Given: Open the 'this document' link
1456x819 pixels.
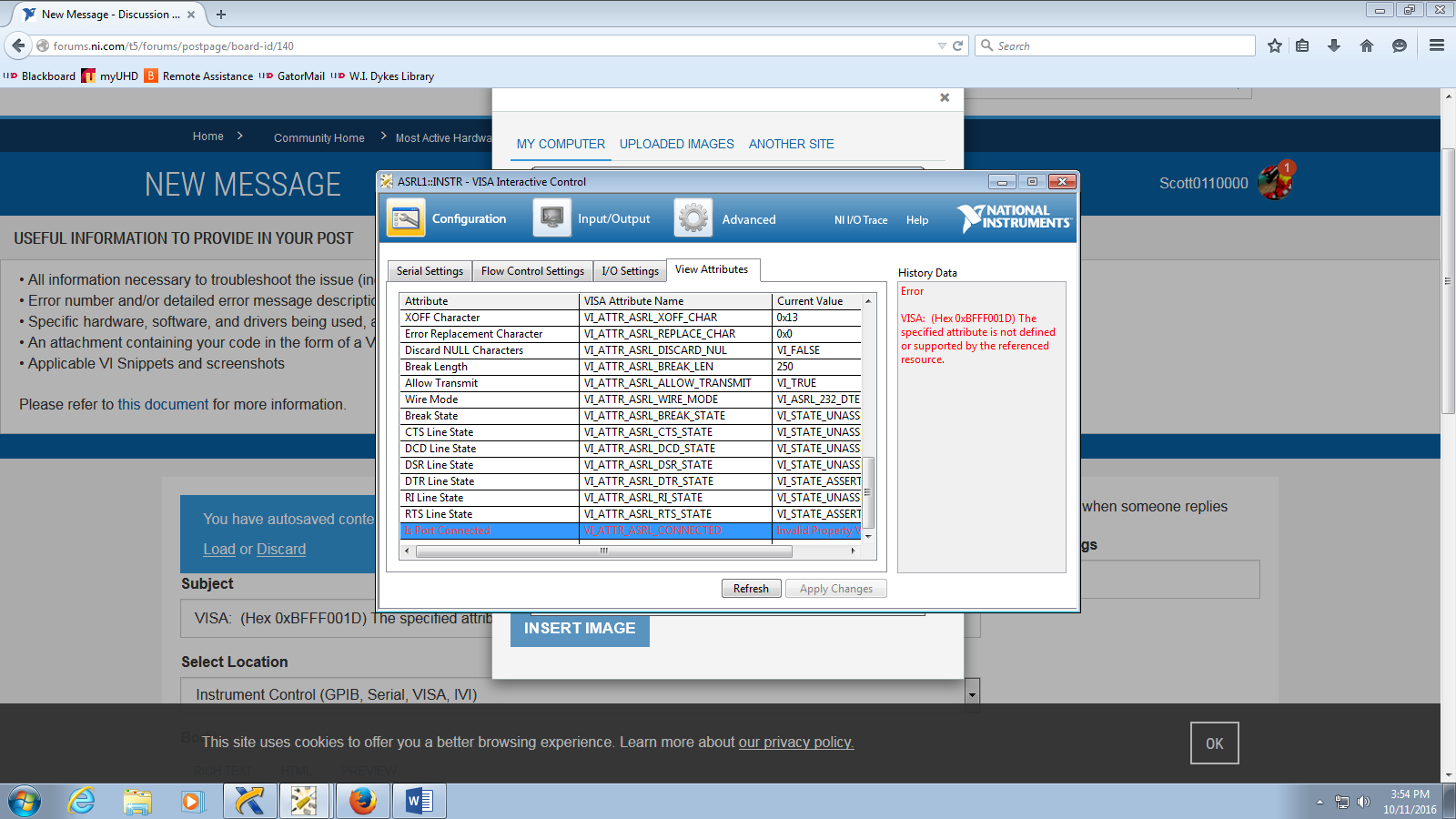Looking at the screenshot, I should pyautogui.click(x=163, y=405).
